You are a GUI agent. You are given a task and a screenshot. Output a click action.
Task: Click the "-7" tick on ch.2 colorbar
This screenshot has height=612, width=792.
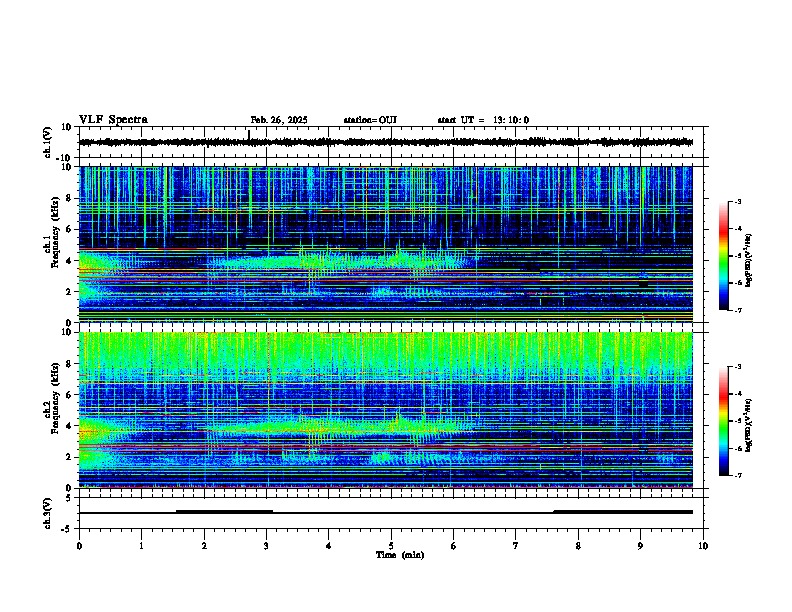tap(738, 475)
